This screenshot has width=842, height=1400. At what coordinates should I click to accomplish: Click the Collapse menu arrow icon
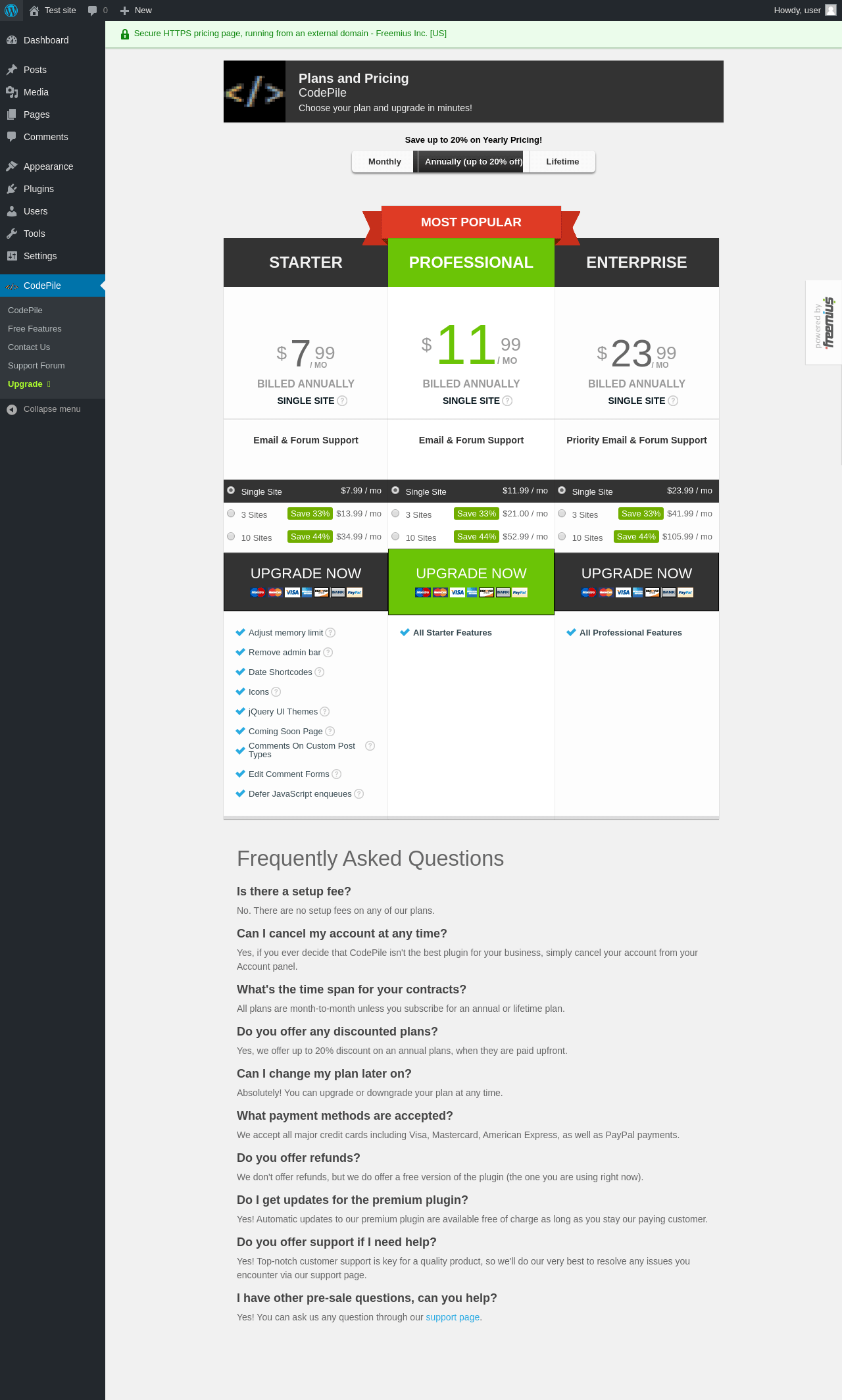(12, 409)
